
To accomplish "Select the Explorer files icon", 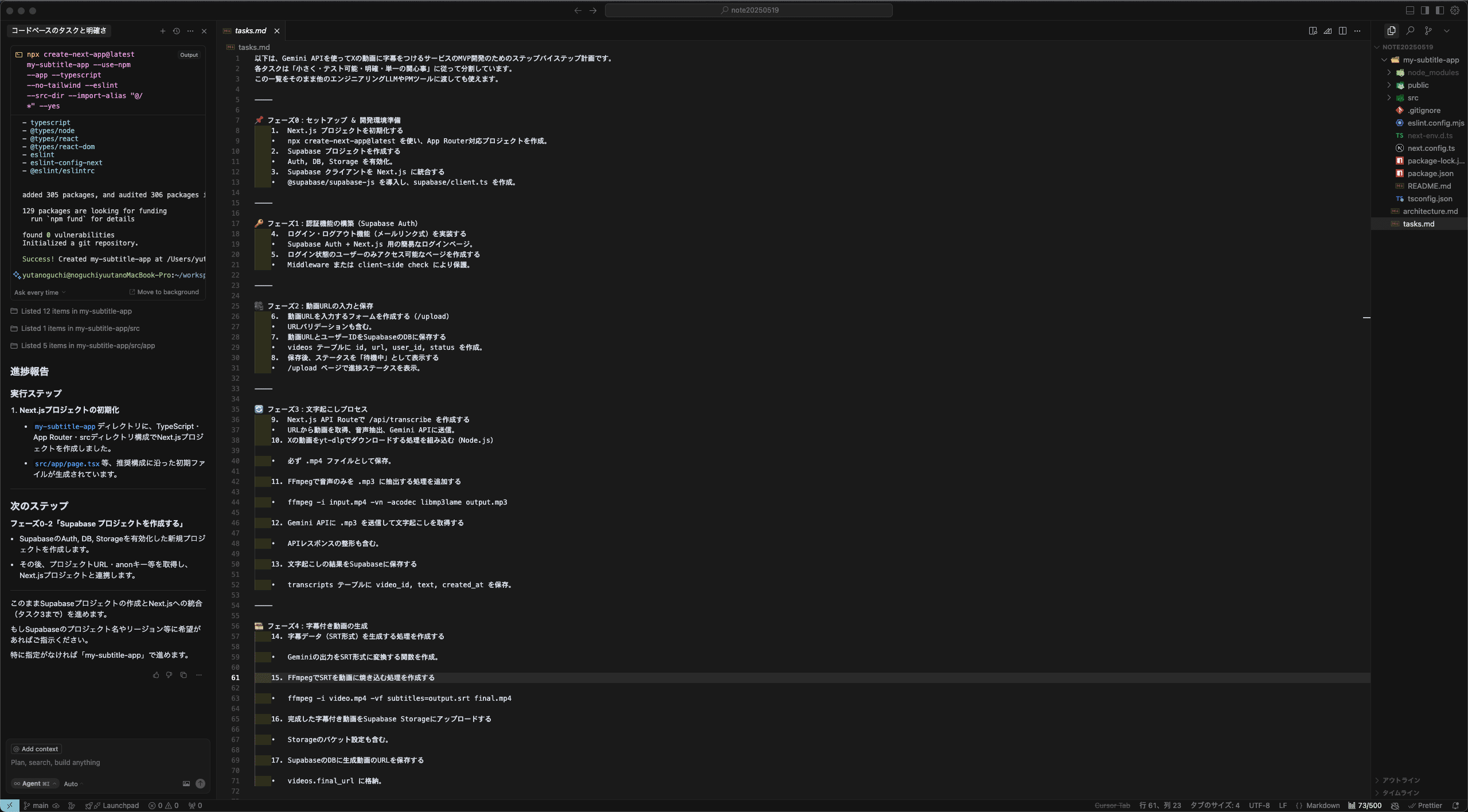I will click(1391, 31).
